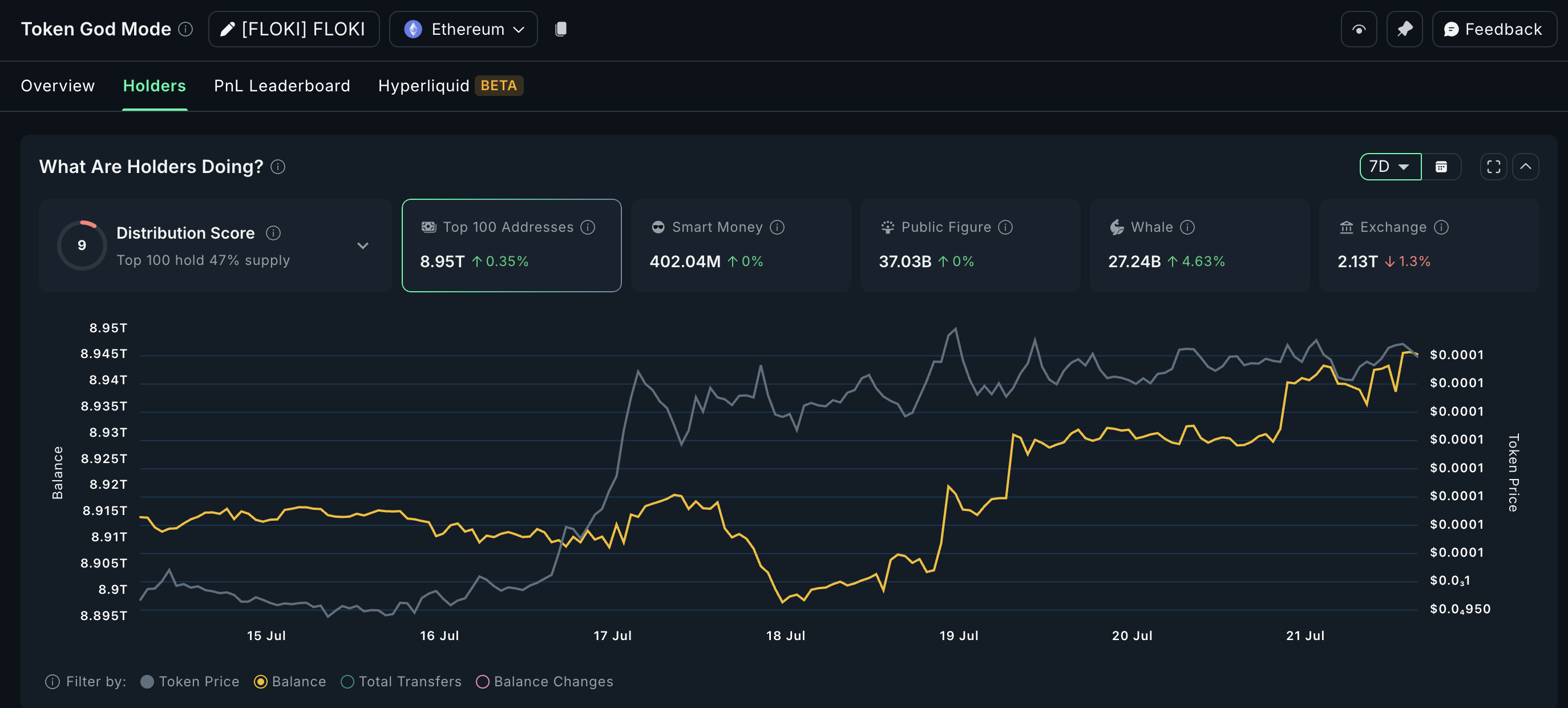Click the info icon next to What Are Holders Doing?

(278, 167)
